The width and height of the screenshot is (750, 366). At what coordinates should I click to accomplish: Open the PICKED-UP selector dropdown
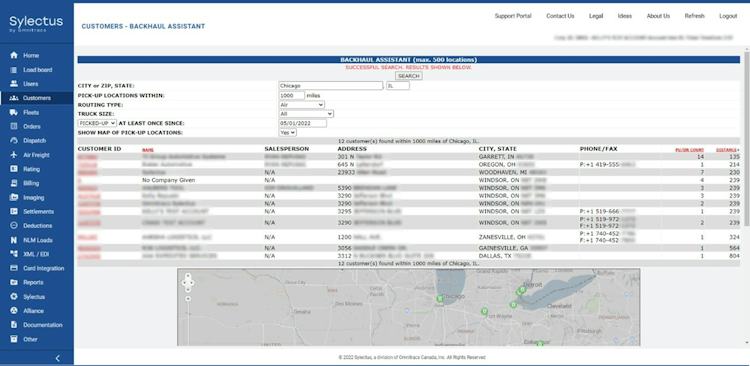coord(97,123)
